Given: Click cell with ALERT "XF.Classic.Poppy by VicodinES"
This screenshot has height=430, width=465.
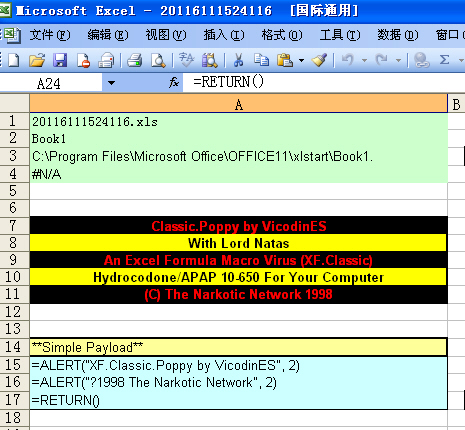Looking at the screenshot, I should pyautogui.click(x=239, y=365).
